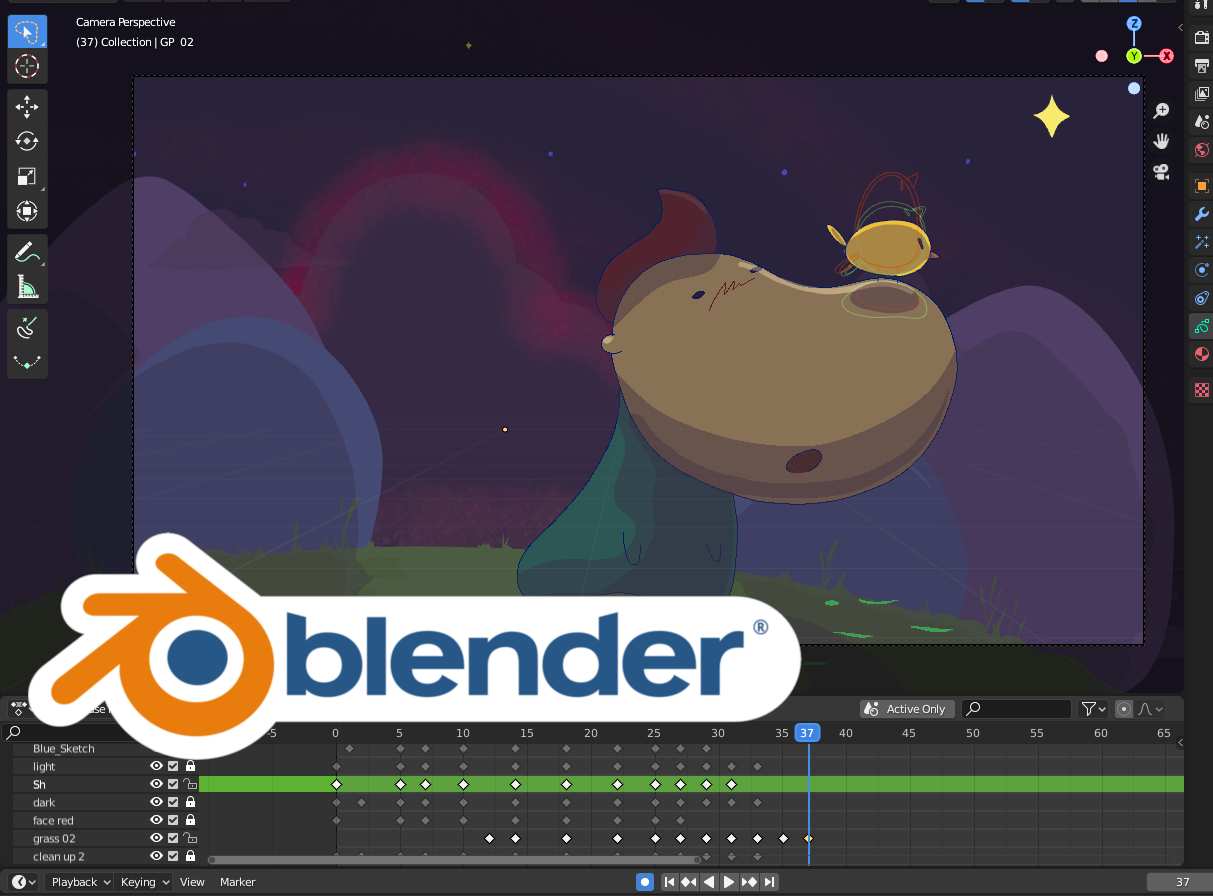Uncheck onion skin checkbox for light
The width and height of the screenshot is (1213, 896).
(x=173, y=766)
